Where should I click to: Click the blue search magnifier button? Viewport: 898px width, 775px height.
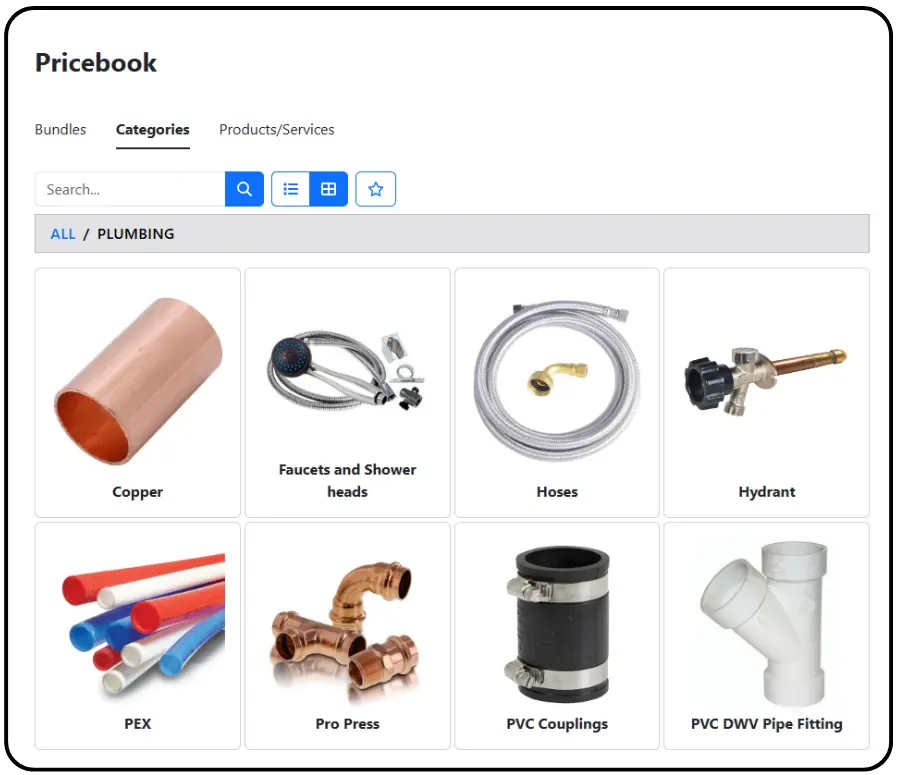point(244,189)
